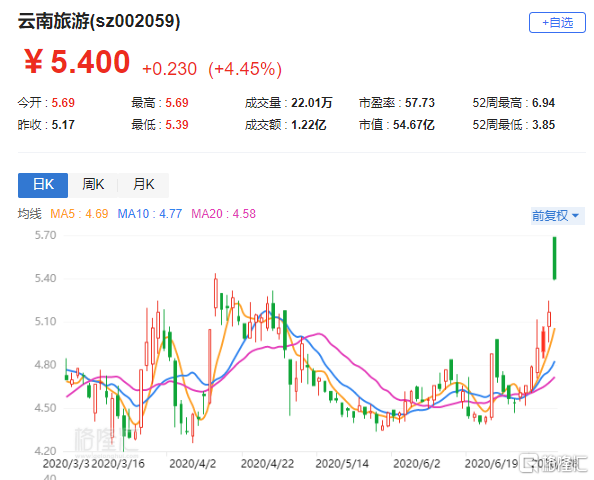Click the 市盈率 value 57.73
Image resolution: width=594 pixels, height=480 pixels.
[x=420, y=103]
